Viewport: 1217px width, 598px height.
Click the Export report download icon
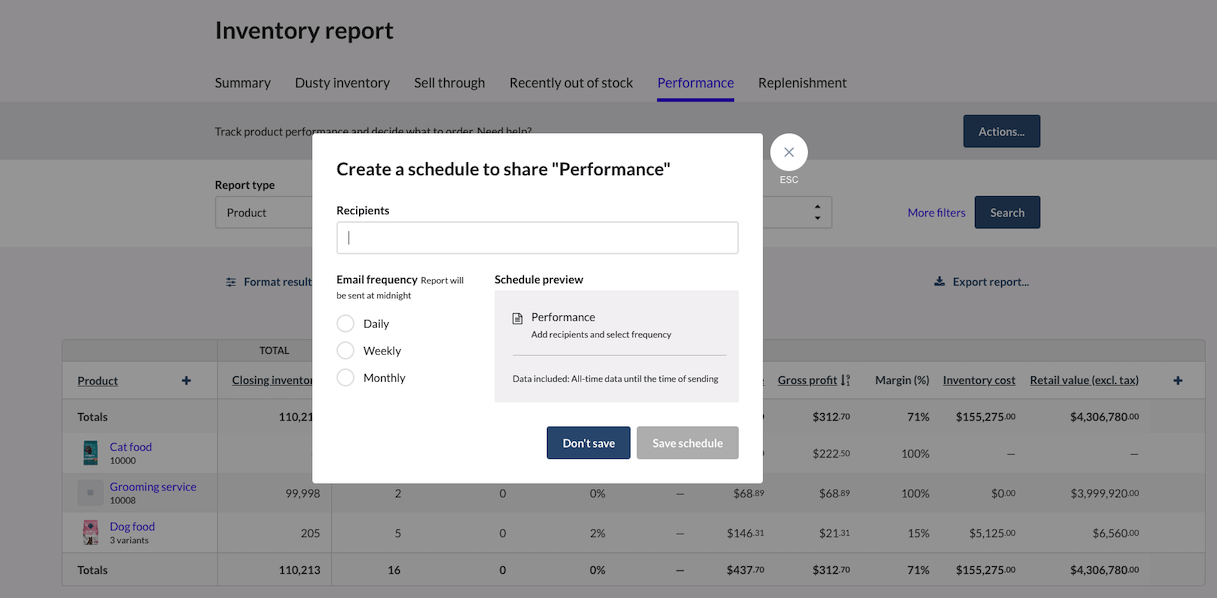(x=939, y=282)
